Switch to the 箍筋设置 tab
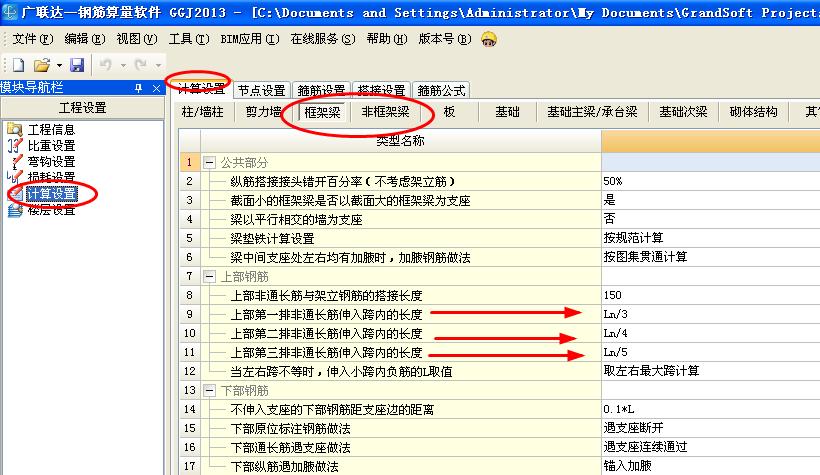 coord(322,91)
